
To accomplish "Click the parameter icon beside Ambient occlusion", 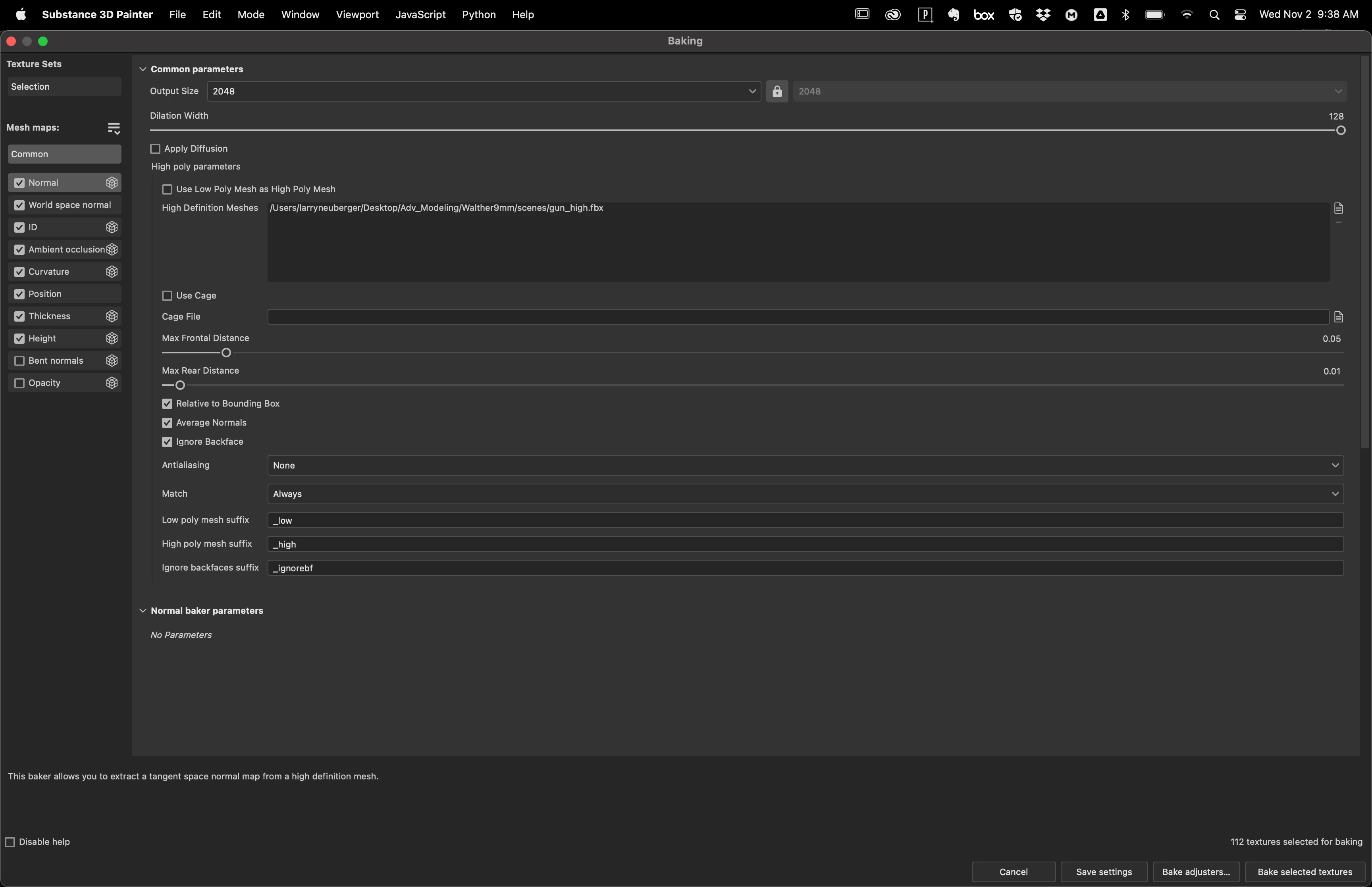I will pos(112,249).
